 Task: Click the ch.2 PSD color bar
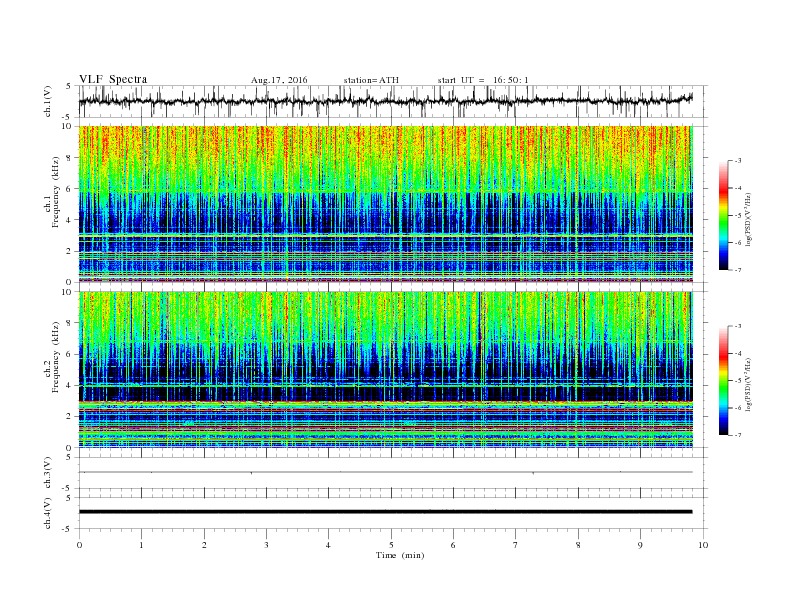pos(724,381)
